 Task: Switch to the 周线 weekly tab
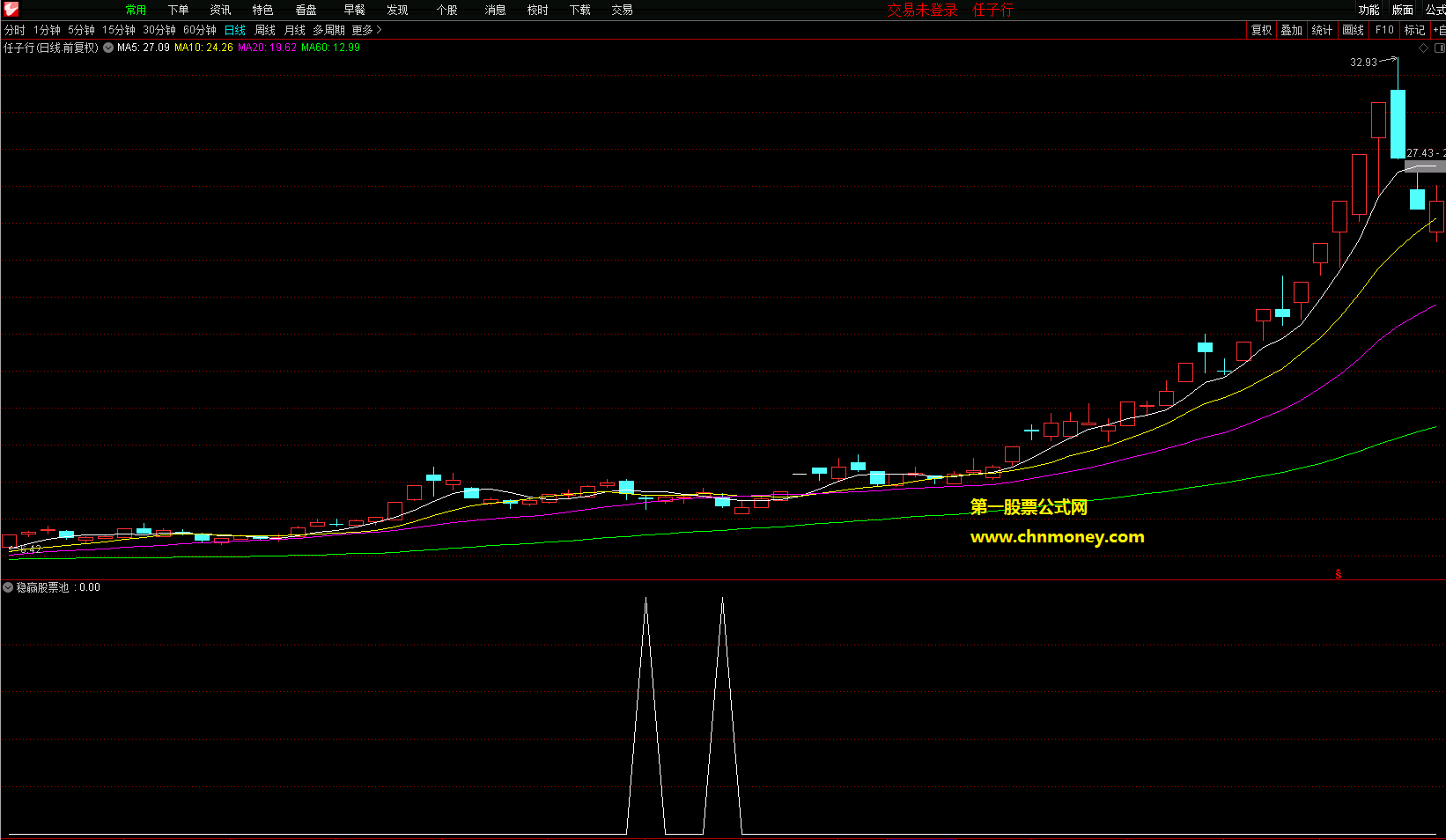point(265,30)
